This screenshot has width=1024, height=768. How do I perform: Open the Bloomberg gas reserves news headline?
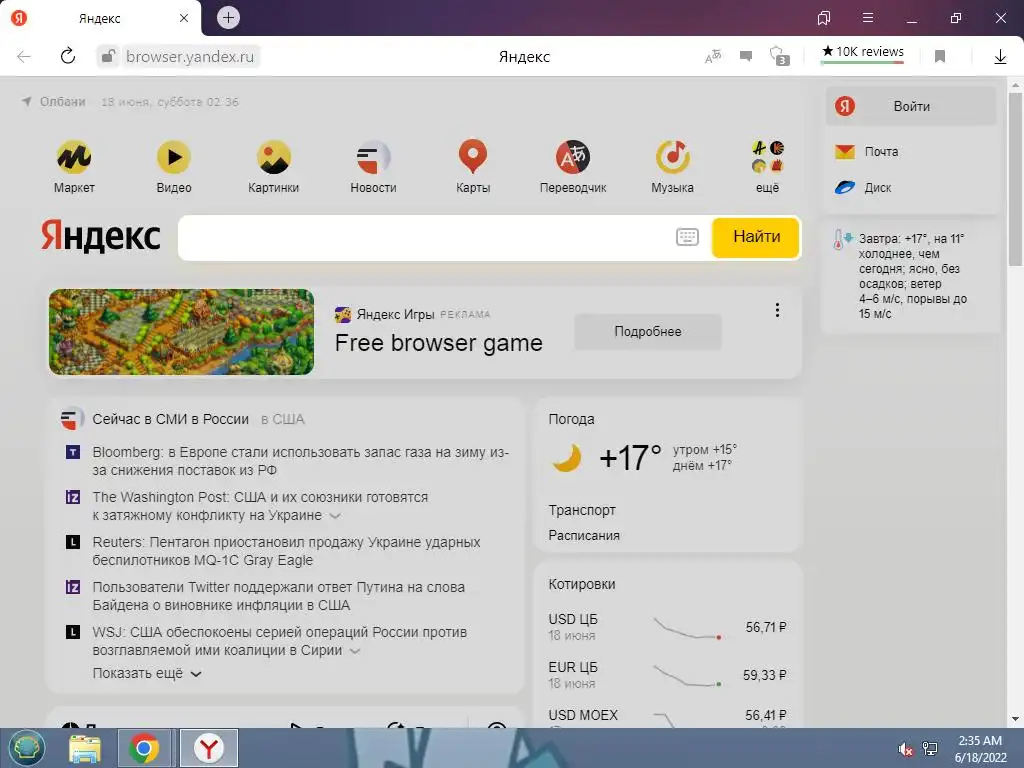pyautogui.click(x=300, y=461)
